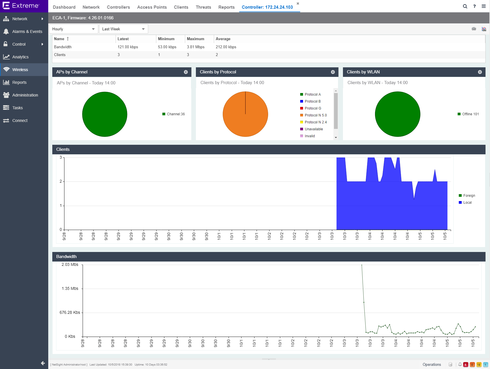Switch to the Clients tab
The height and width of the screenshot is (369, 490).
click(181, 7)
